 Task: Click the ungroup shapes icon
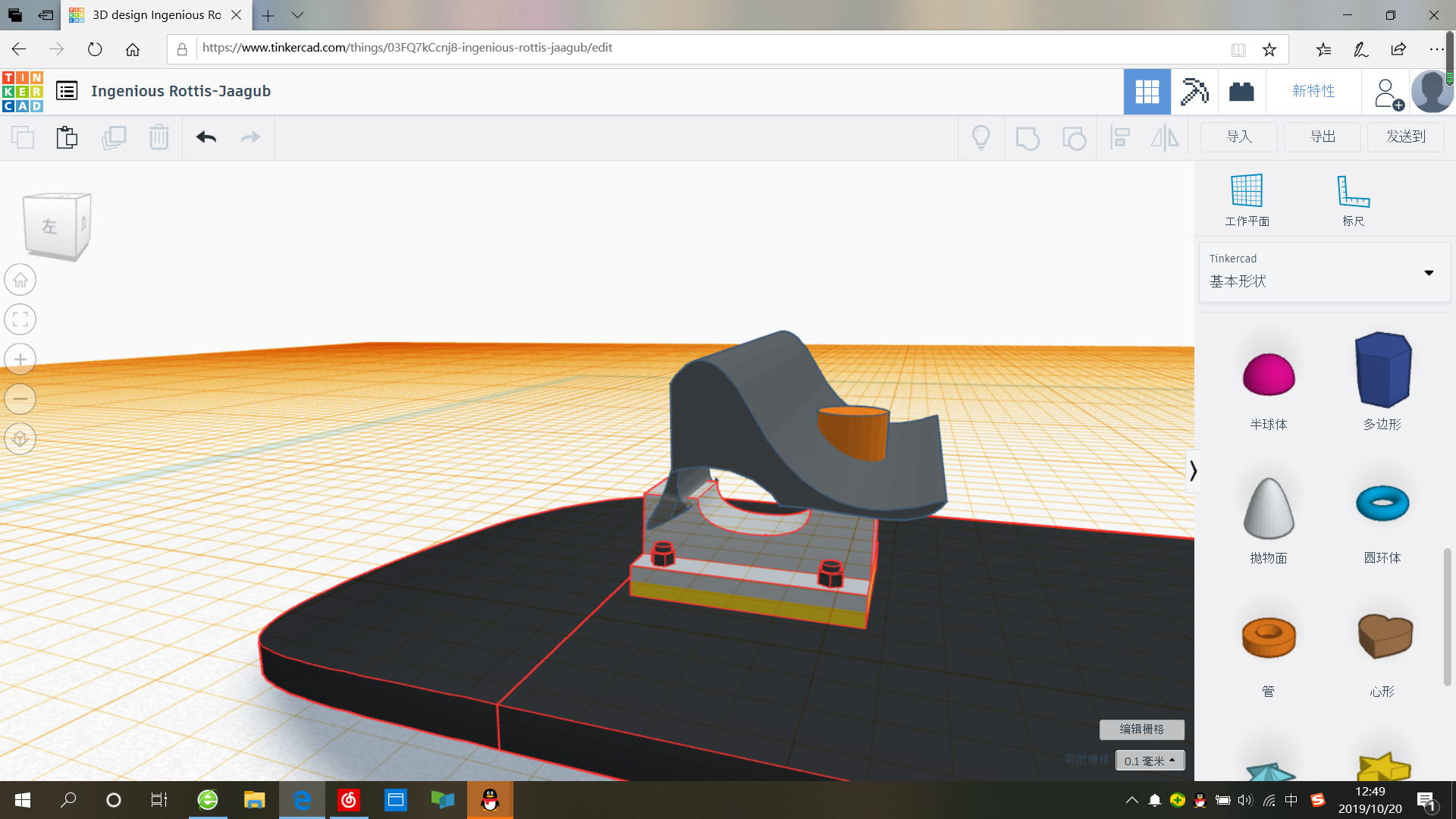tap(1074, 138)
